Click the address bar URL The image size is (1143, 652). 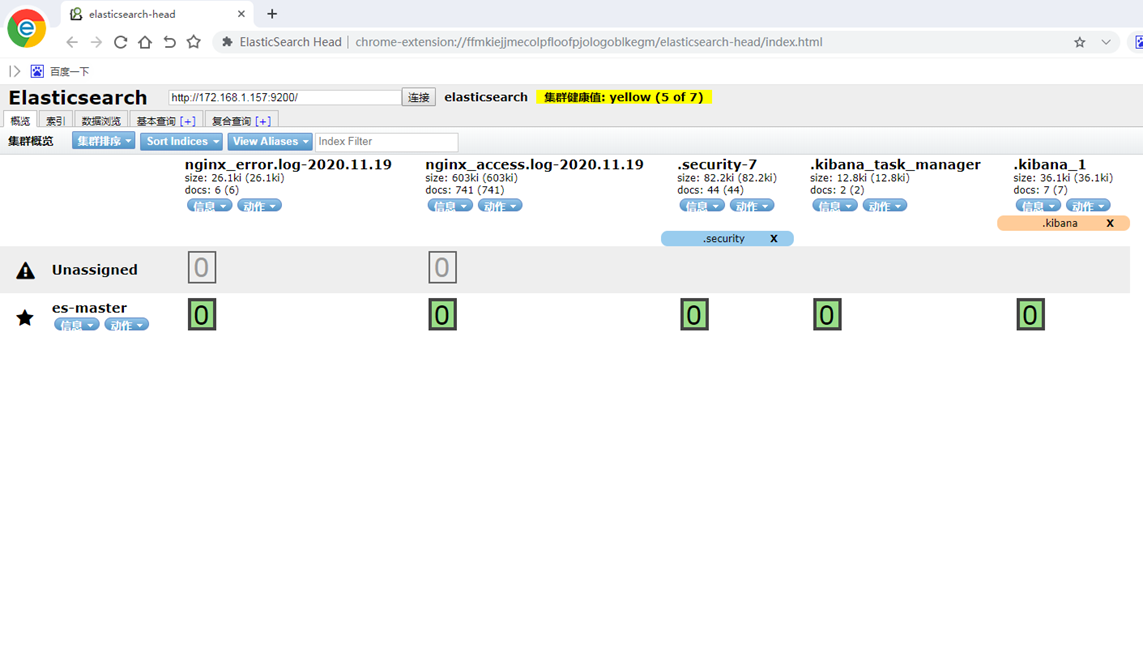click(589, 42)
